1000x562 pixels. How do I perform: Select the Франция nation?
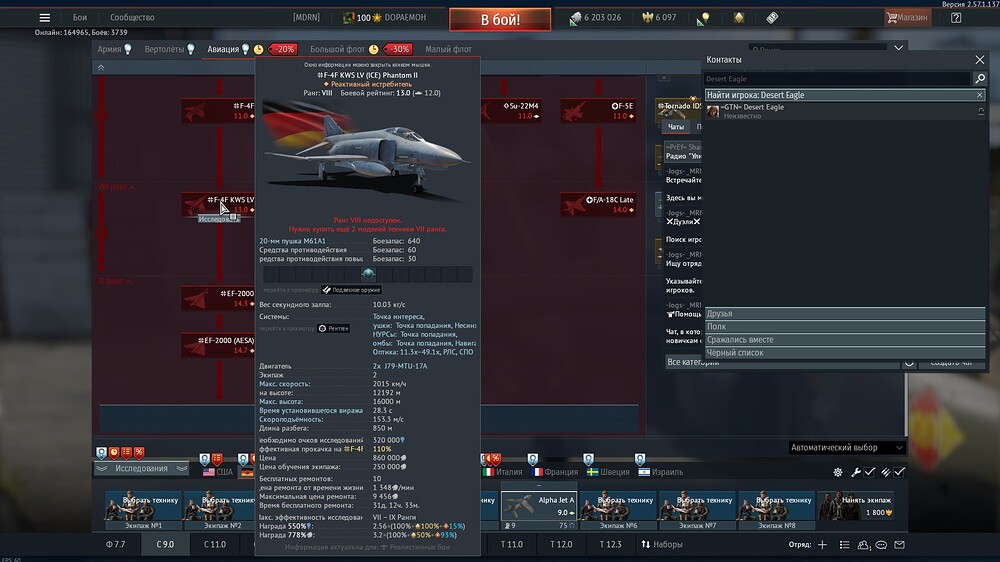pyautogui.click(x=555, y=472)
